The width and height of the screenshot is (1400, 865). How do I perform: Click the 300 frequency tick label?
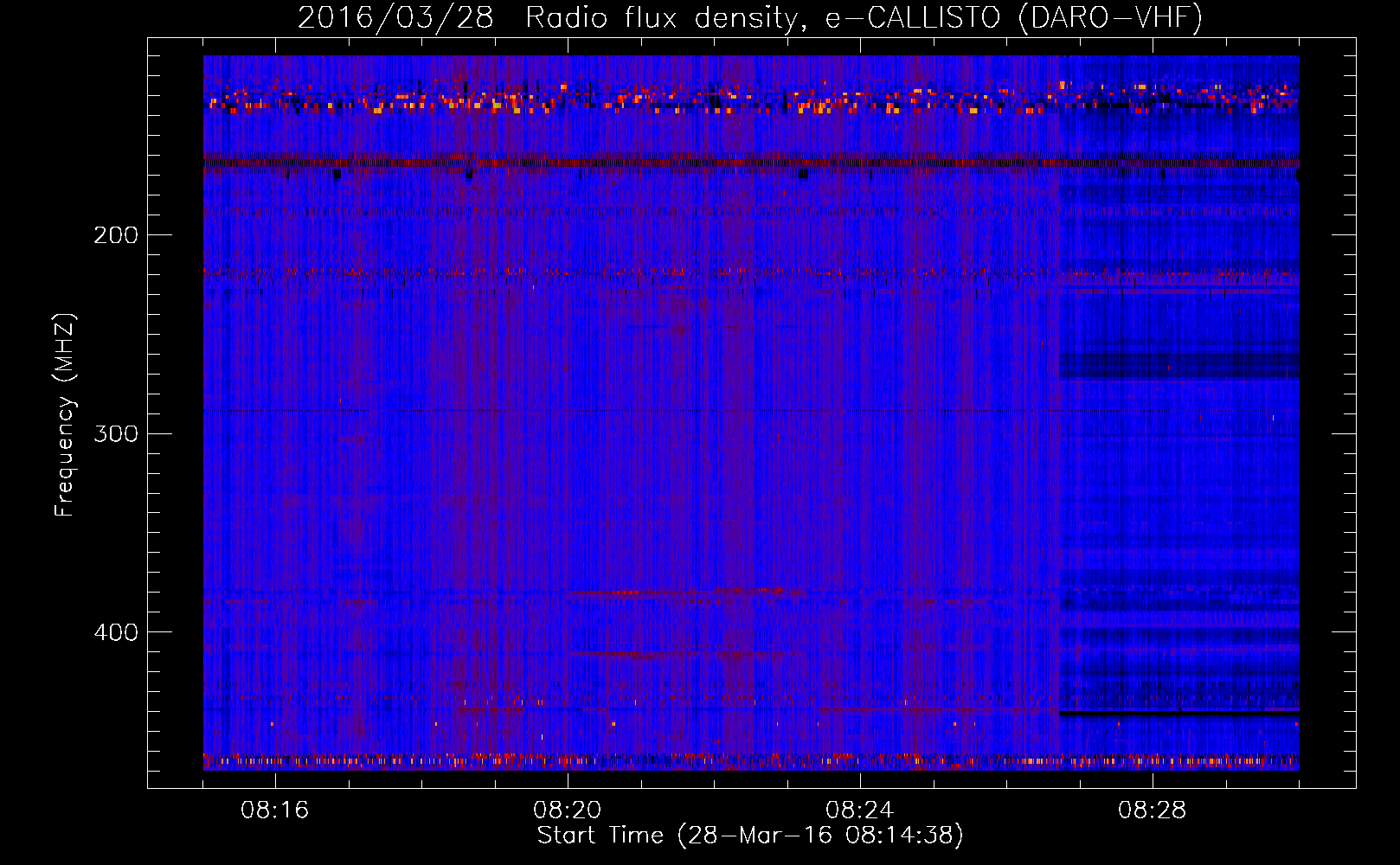pyautogui.click(x=116, y=433)
